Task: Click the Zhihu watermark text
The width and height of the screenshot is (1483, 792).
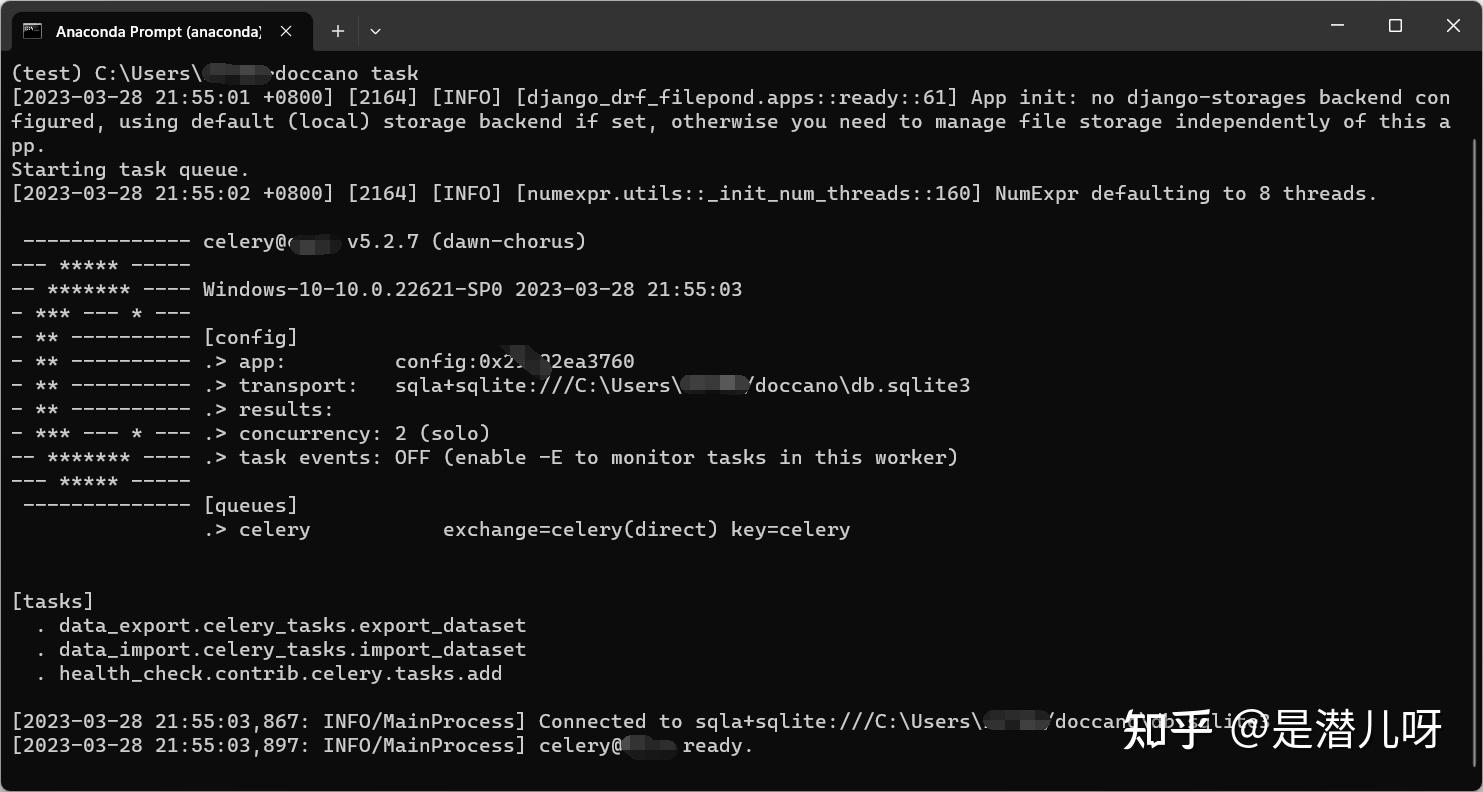Action: click(x=1282, y=729)
